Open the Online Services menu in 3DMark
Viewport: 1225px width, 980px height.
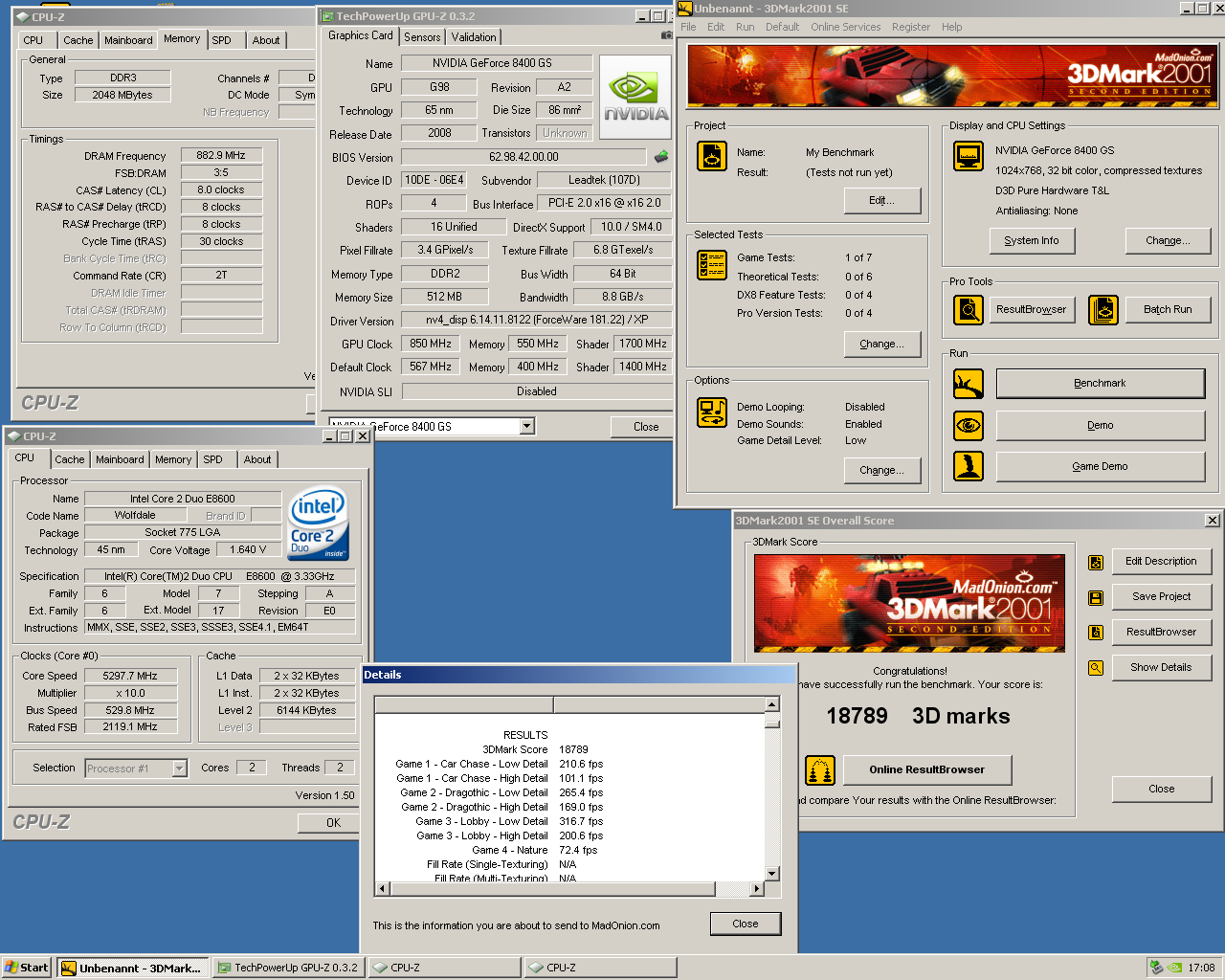coord(845,27)
